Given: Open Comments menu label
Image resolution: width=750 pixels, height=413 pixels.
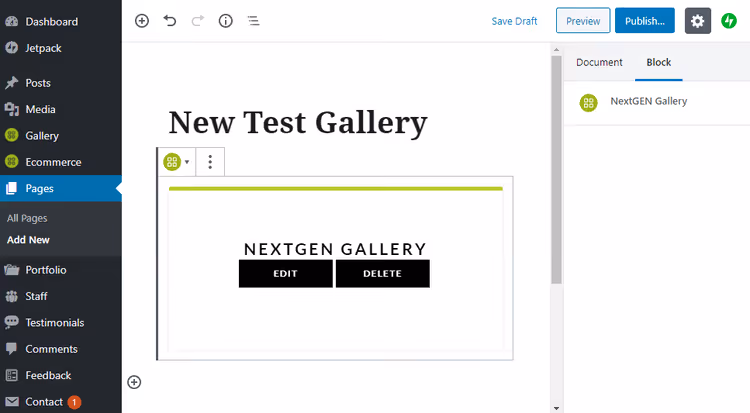Looking at the screenshot, I should click(x=51, y=349).
